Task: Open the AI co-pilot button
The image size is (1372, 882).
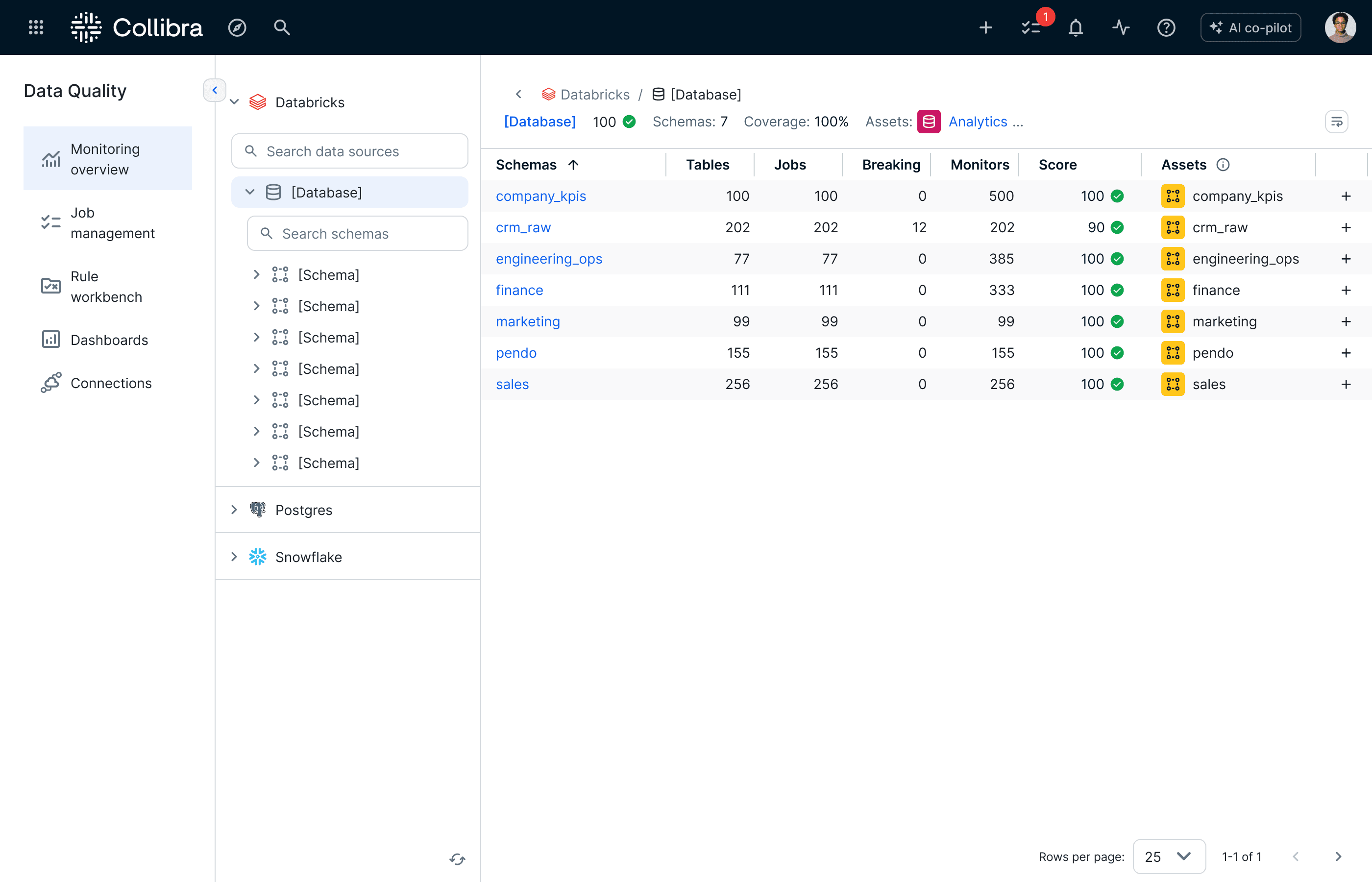Action: (1250, 27)
